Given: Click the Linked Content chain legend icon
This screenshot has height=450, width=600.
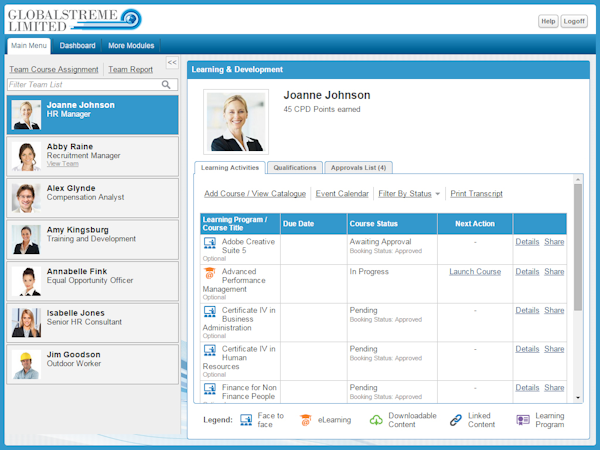Looking at the screenshot, I should click(x=455, y=421).
